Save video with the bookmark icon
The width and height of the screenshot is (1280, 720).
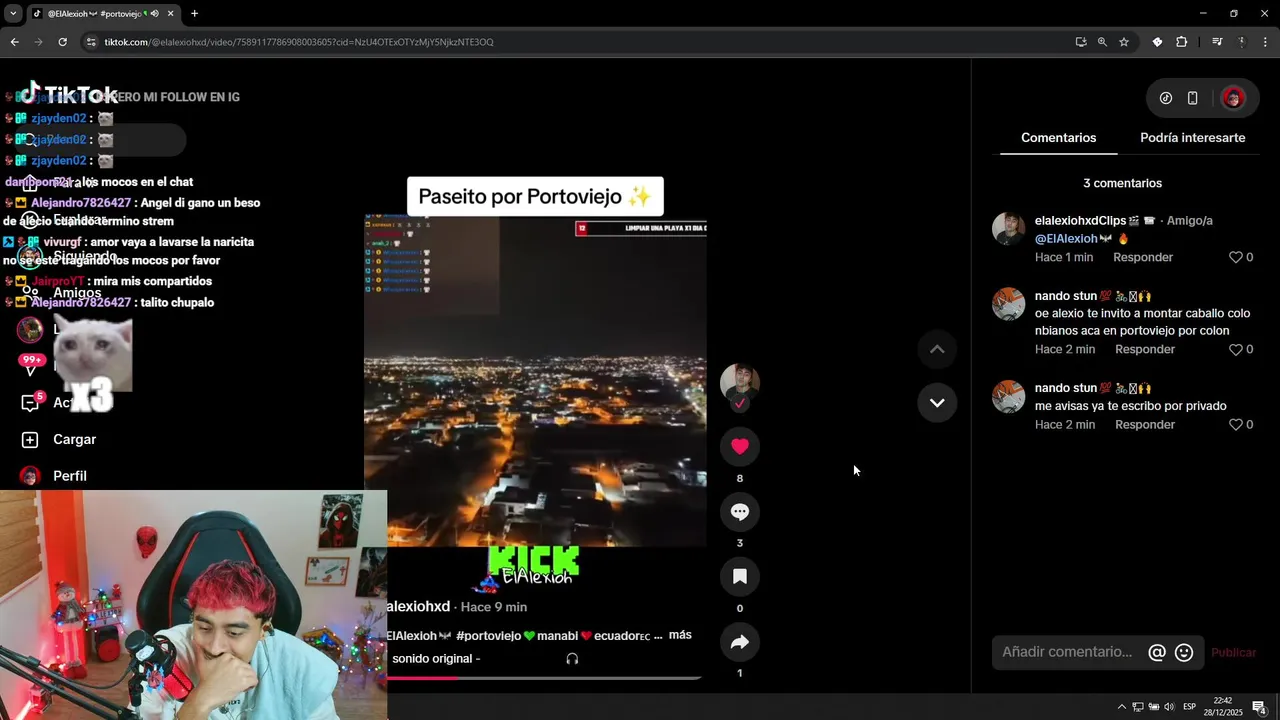[740, 577]
